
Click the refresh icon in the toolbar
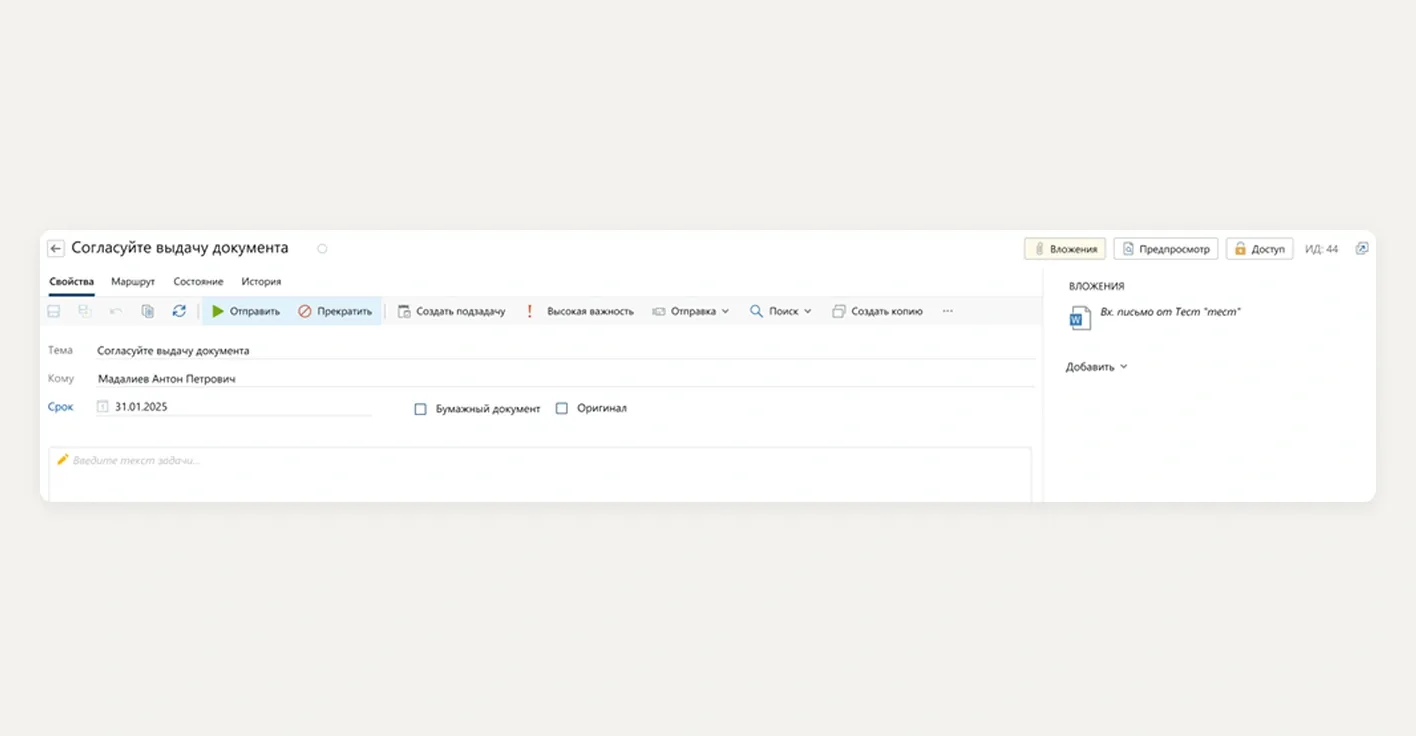179,311
